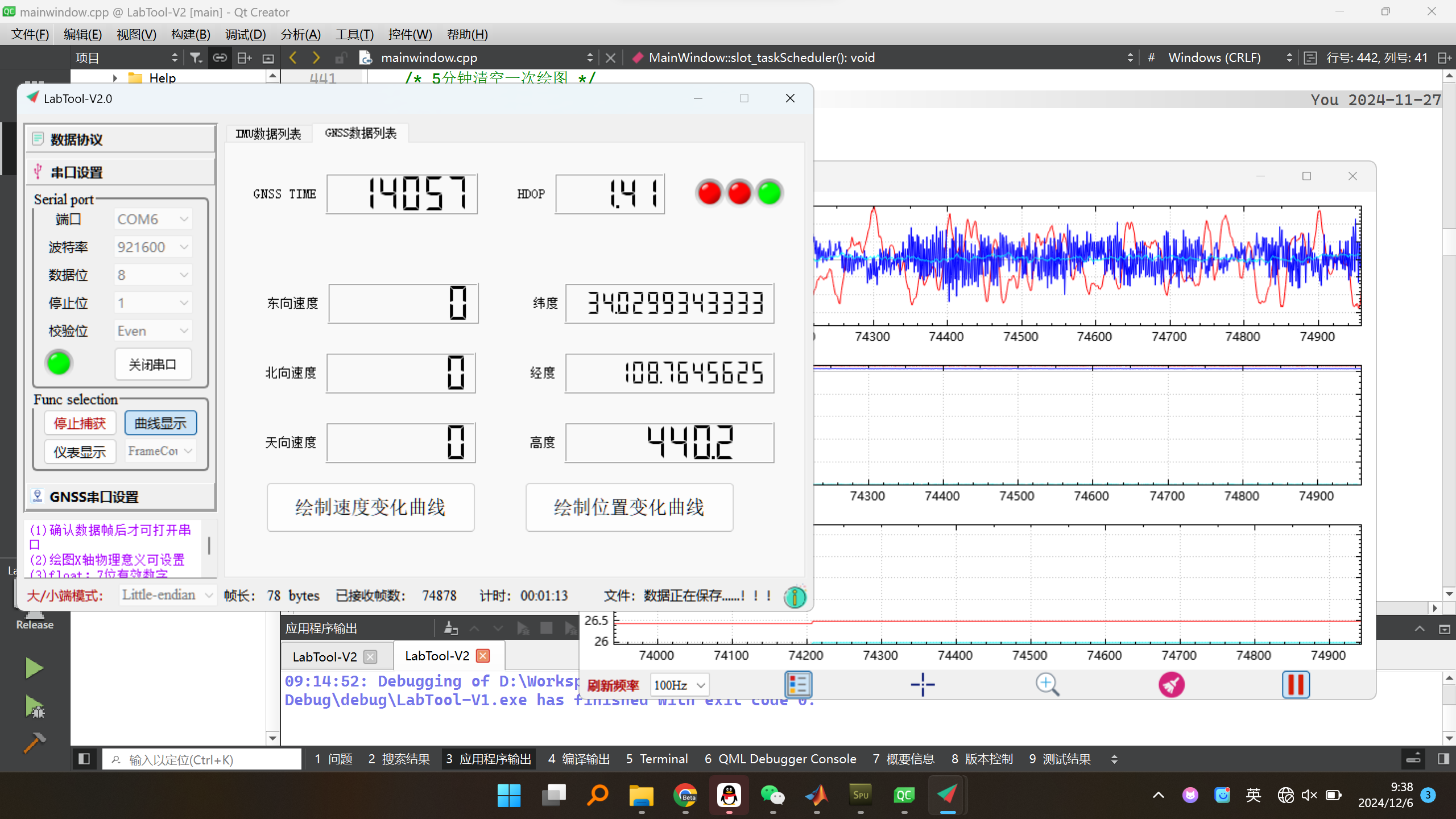1456x819 pixels.
Task: Open the 端口 COM6 port dropdown
Action: (153, 219)
